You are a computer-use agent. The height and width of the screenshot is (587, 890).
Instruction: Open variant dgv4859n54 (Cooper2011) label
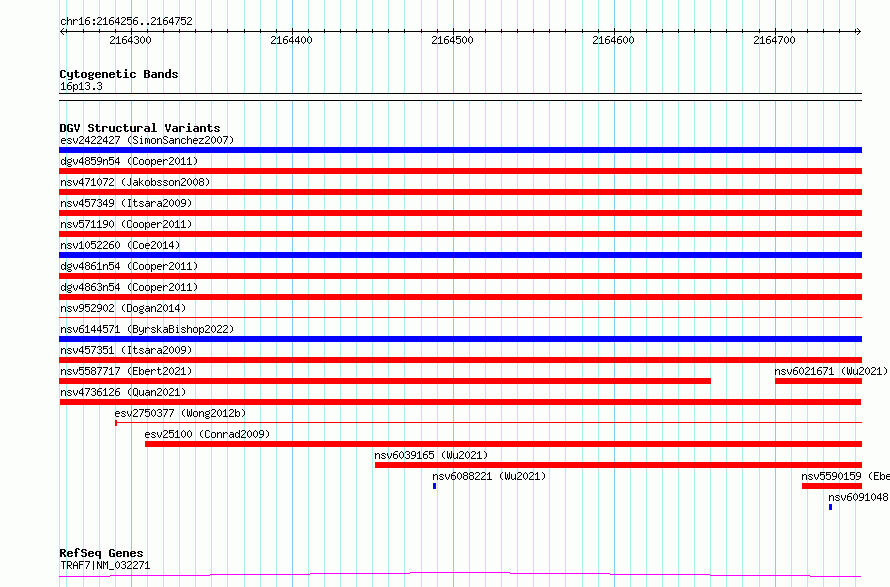point(129,161)
